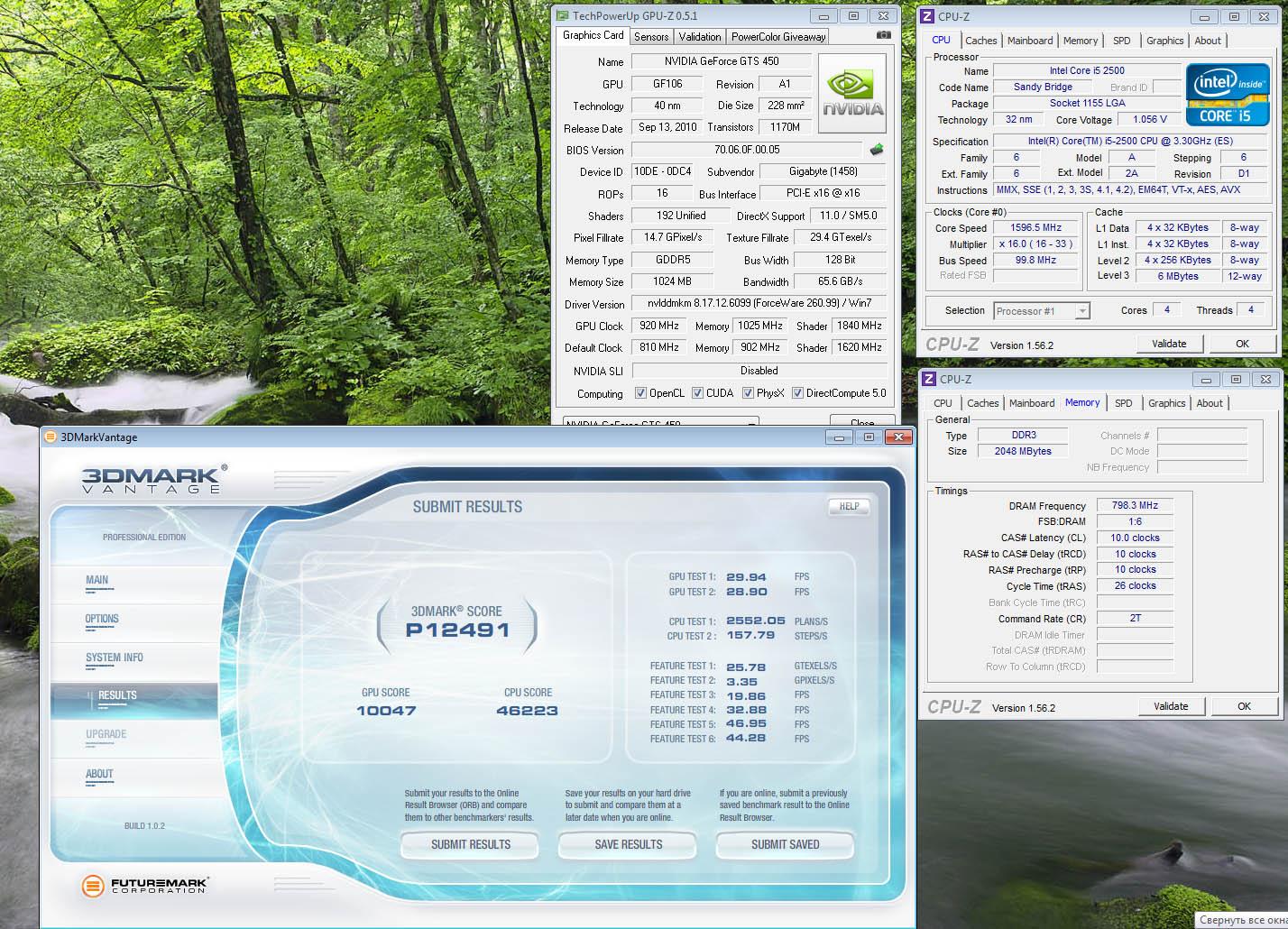Click the GPU score value 10047
This screenshot has height=929, width=1288.
click(x=386, y=711)
